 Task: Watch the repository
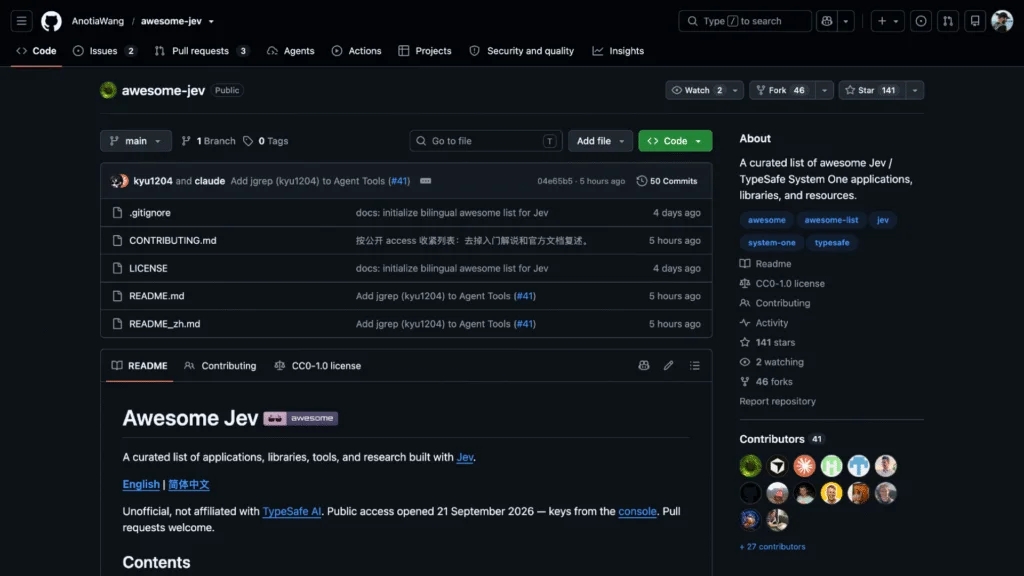click(697, 90)
